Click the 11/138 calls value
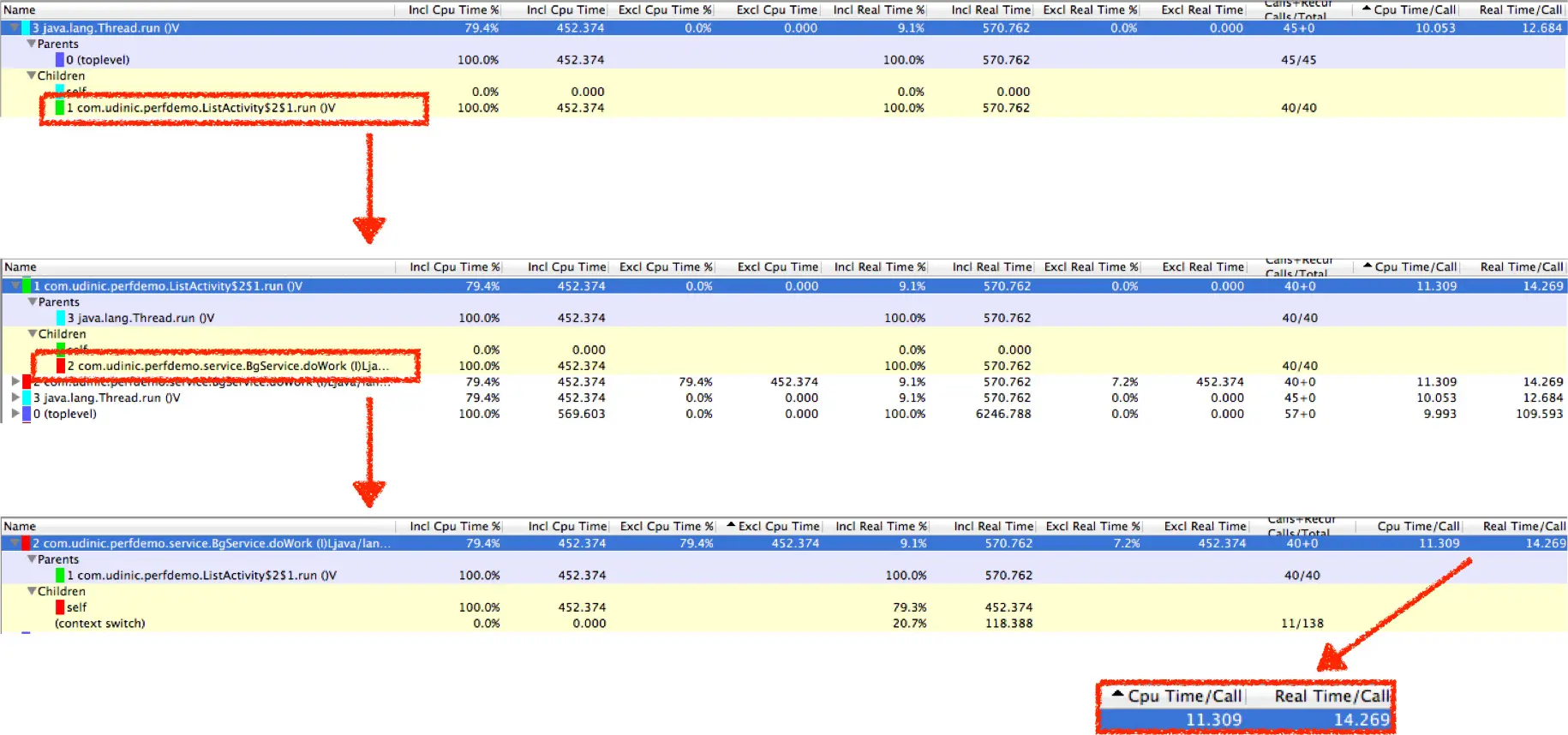Viewport: 1568px width, 735px height. 1302,624
